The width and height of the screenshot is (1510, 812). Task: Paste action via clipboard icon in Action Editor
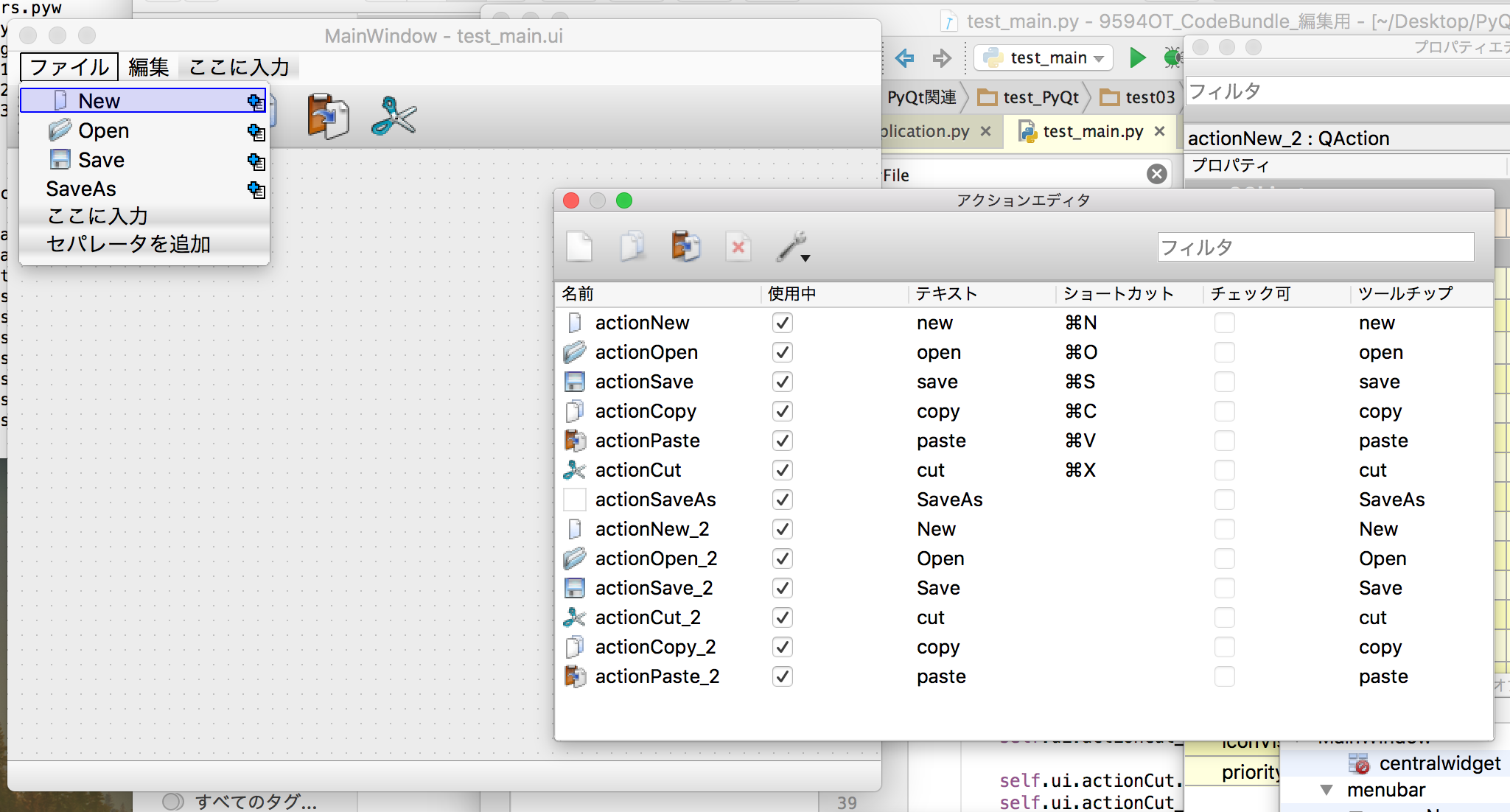pos(685,247)
